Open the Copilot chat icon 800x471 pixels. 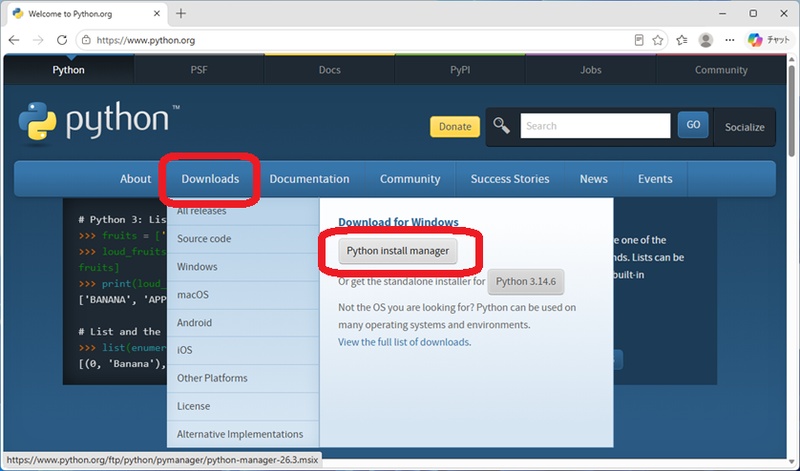tap(768, 40)
